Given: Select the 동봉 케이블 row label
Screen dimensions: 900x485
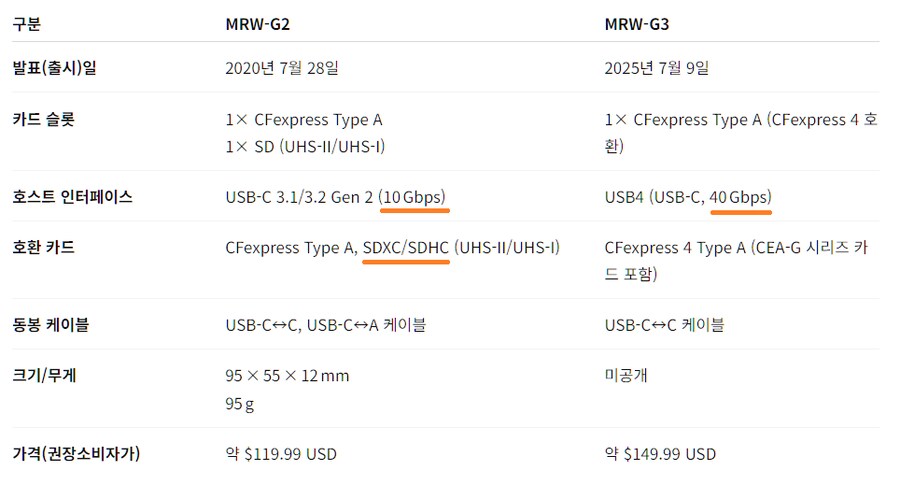Looking at the screenshot, I should (x=48, y=324).
